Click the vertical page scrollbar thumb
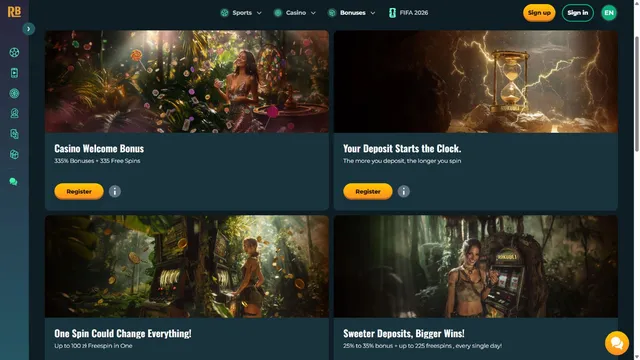Screen dimensions: 640x360 coord(637,94)
